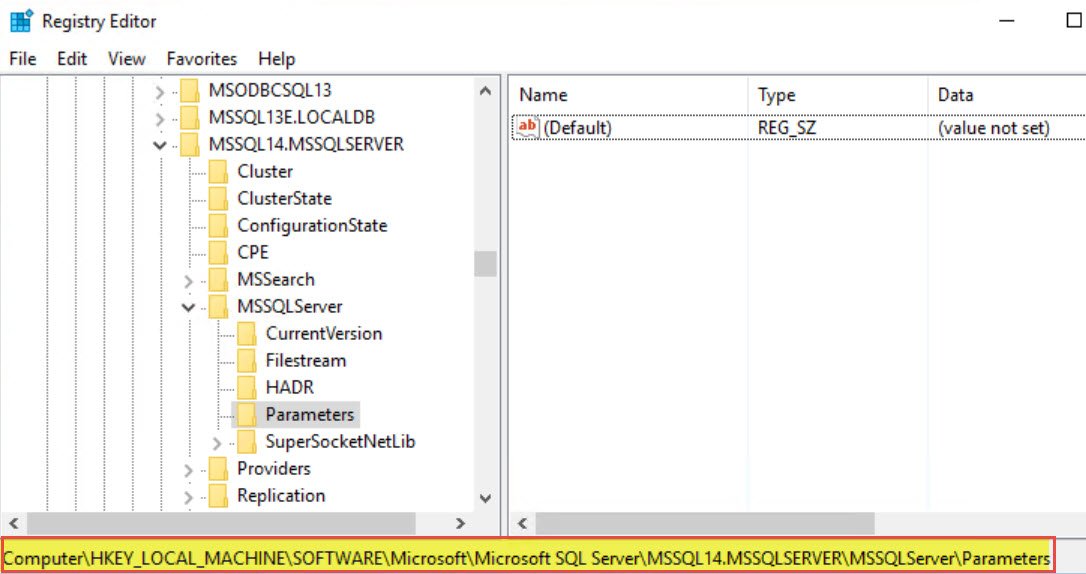
Task: Select the Cluster key label
Action: click(265, 171)
